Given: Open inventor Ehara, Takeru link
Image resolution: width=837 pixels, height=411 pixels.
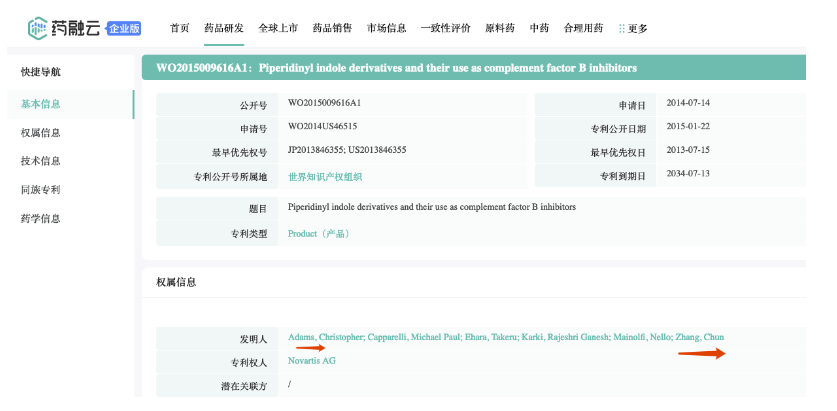Looking at the screenshot, I should (x=491, y=337).
